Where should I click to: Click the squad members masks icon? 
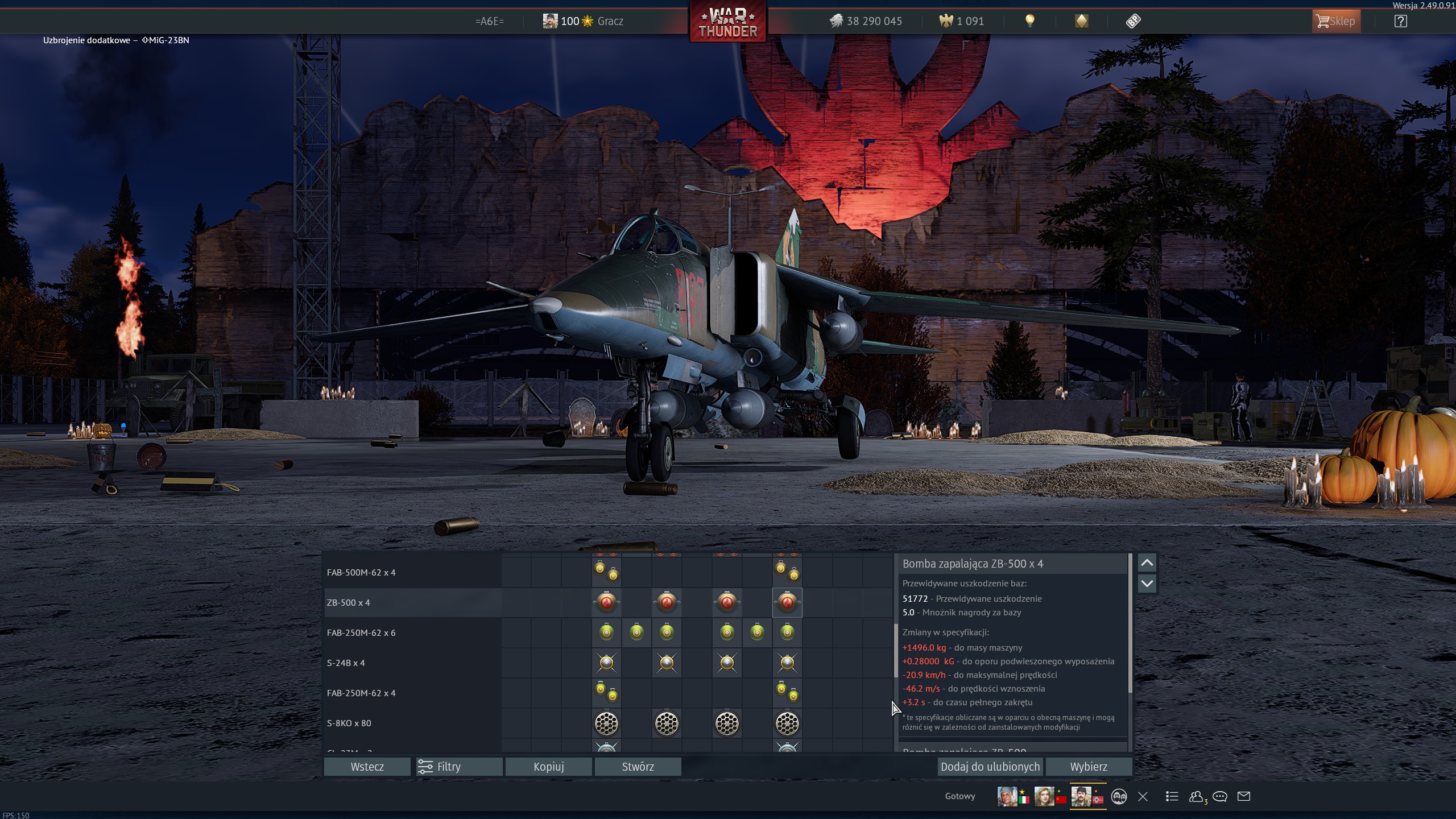coord(1119,796)
